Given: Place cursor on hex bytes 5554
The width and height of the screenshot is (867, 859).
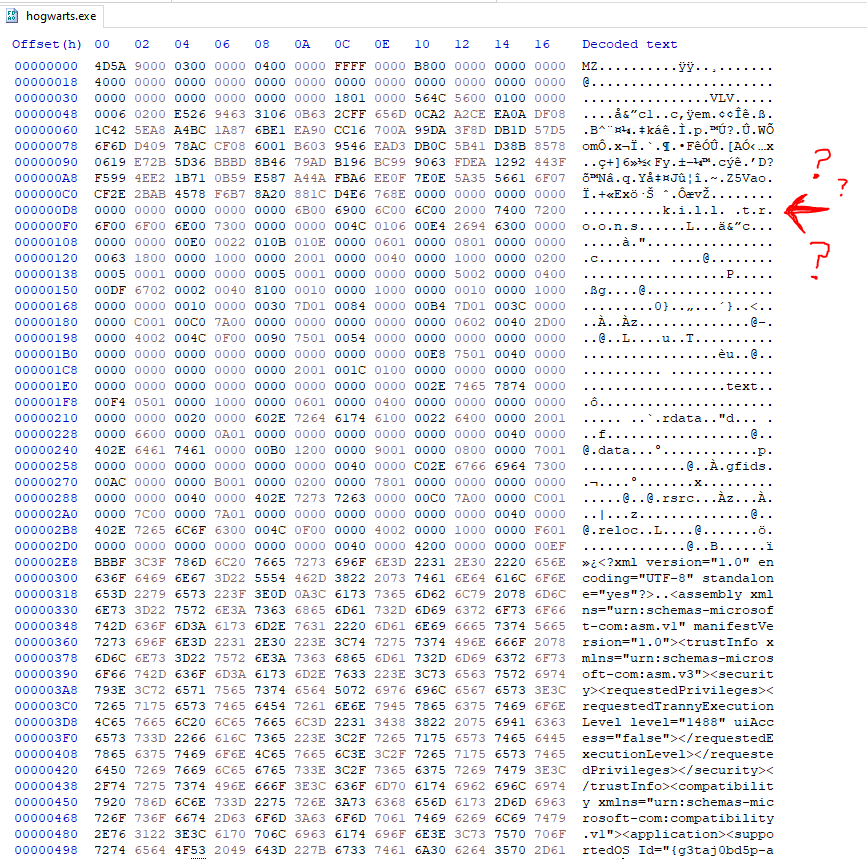Looking at the screenshot, I should point(270,579).
